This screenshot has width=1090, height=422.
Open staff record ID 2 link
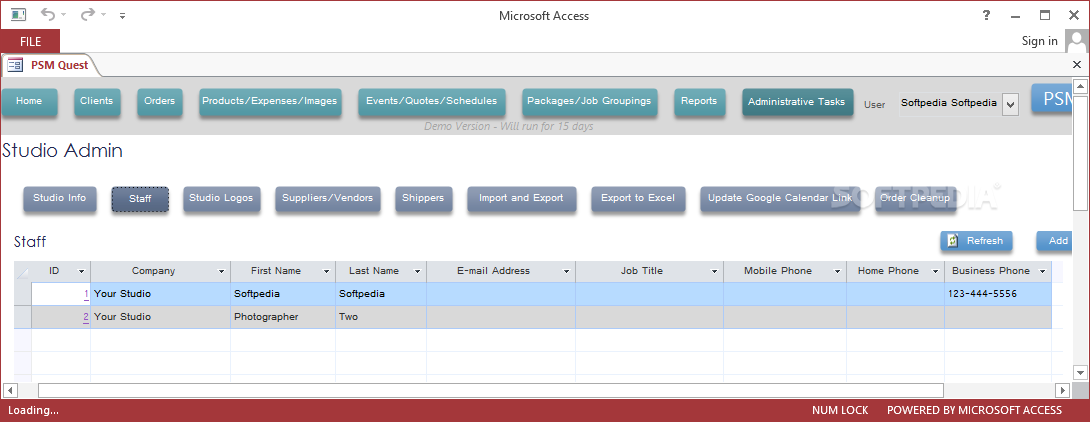[x=86, y=317]
